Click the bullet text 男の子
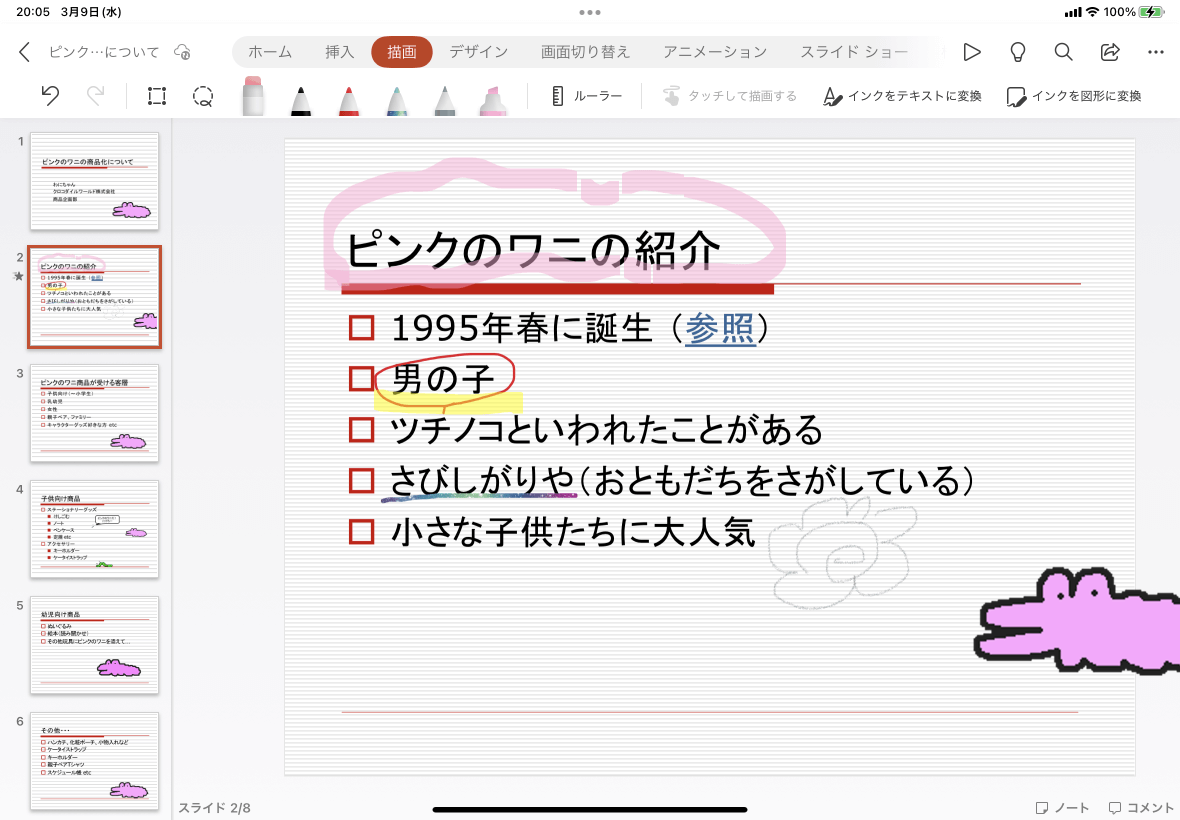 [443, 378]
